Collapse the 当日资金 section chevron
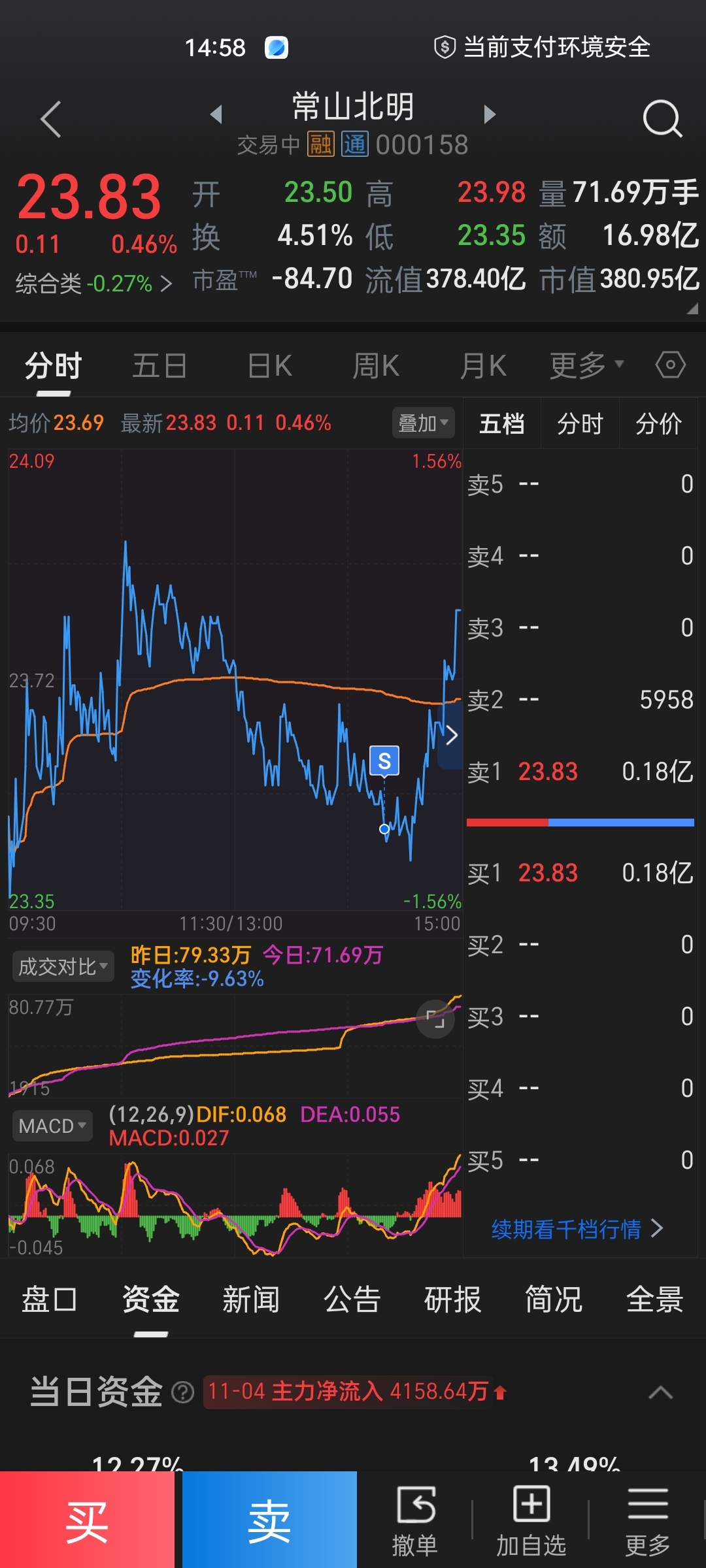The width and height of the screenshot is (706, 1568). (x=660, y=1392)
